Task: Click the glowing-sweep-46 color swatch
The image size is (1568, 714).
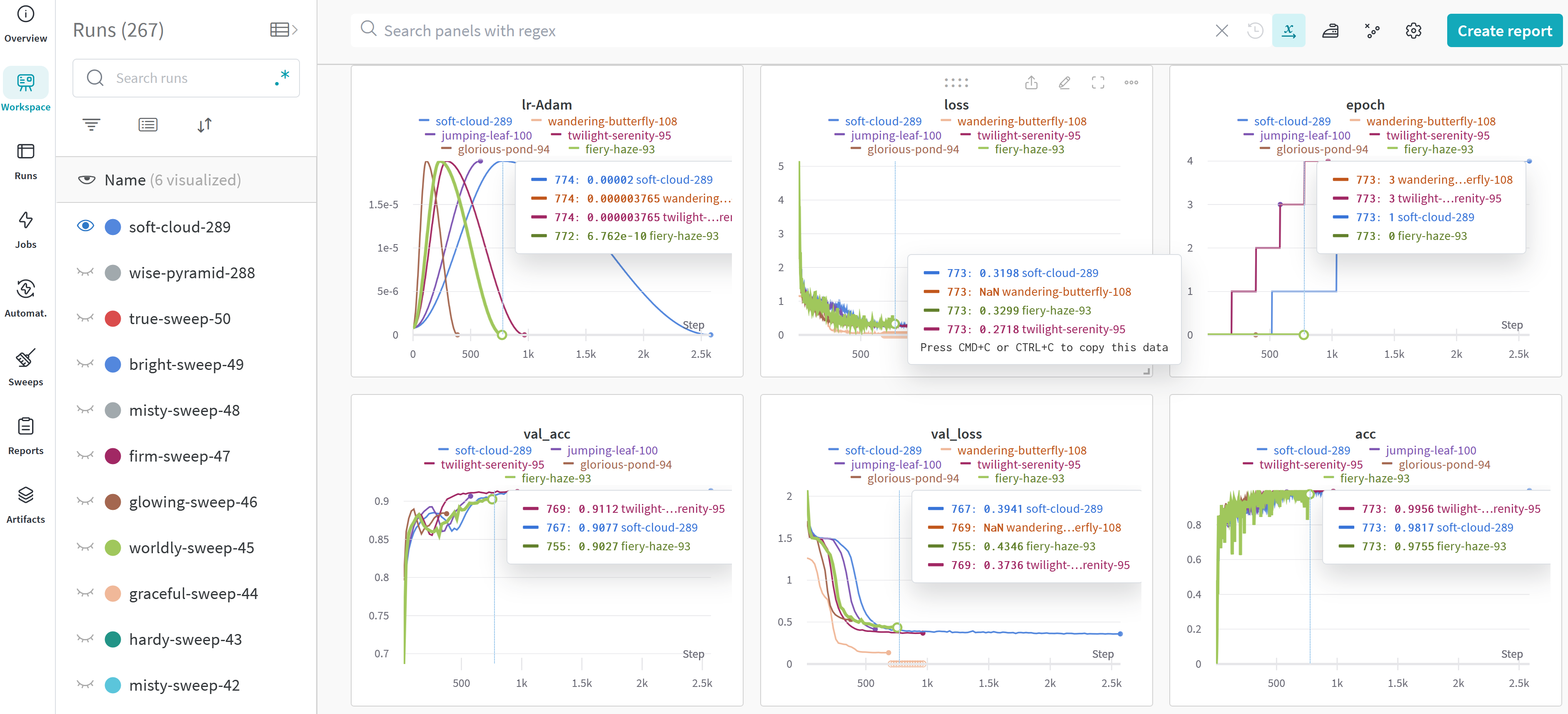Action: coord(113,502)
